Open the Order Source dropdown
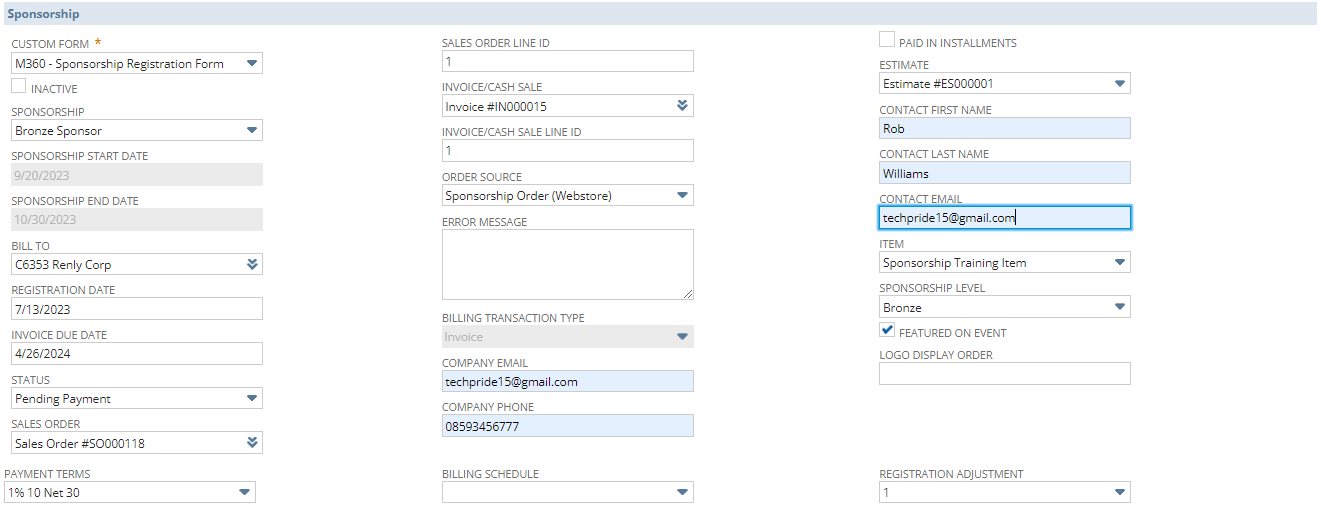The height and width of the screenshot is (508, 1321). 682,196
